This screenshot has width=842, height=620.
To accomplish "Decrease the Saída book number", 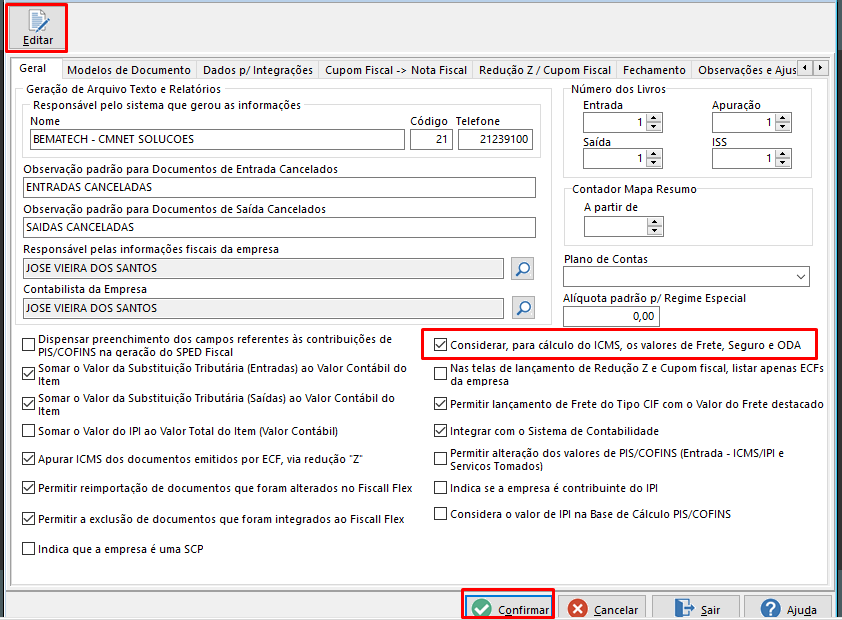I will coord(654,163).
